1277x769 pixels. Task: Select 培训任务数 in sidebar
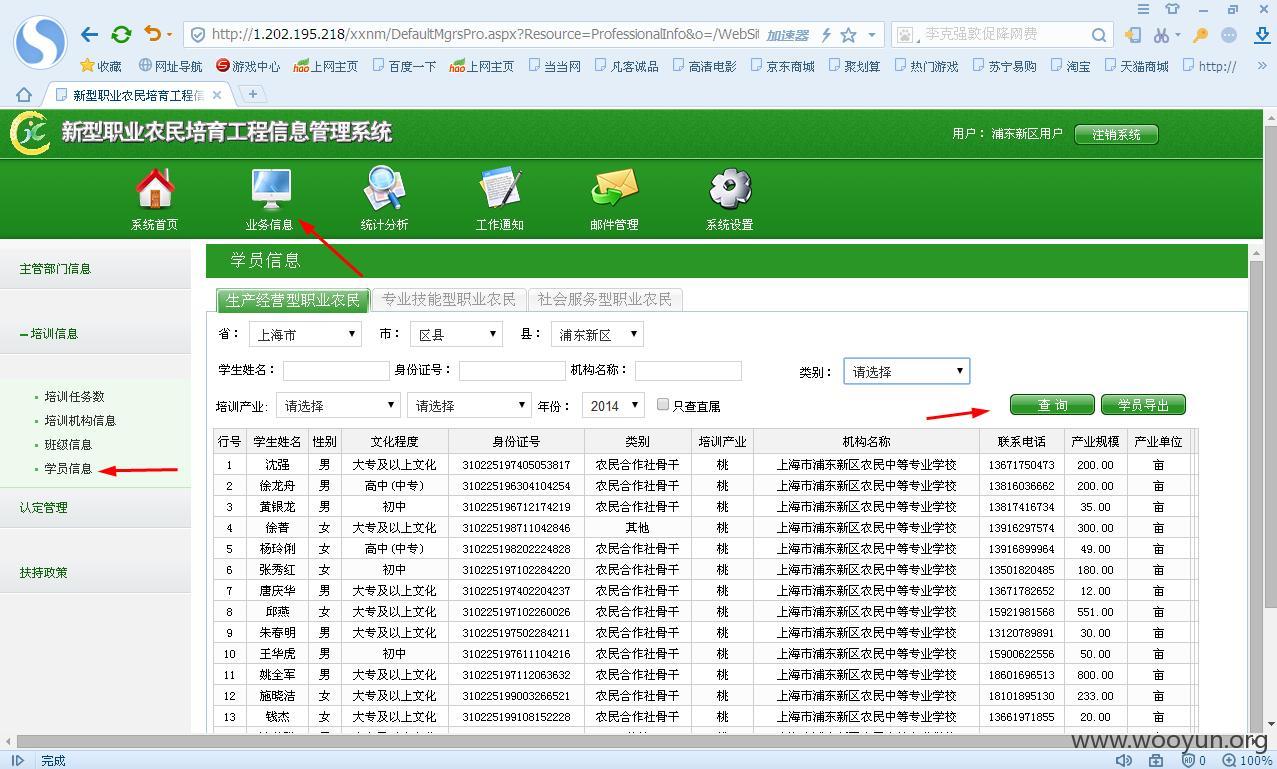[x=74, y=397]
